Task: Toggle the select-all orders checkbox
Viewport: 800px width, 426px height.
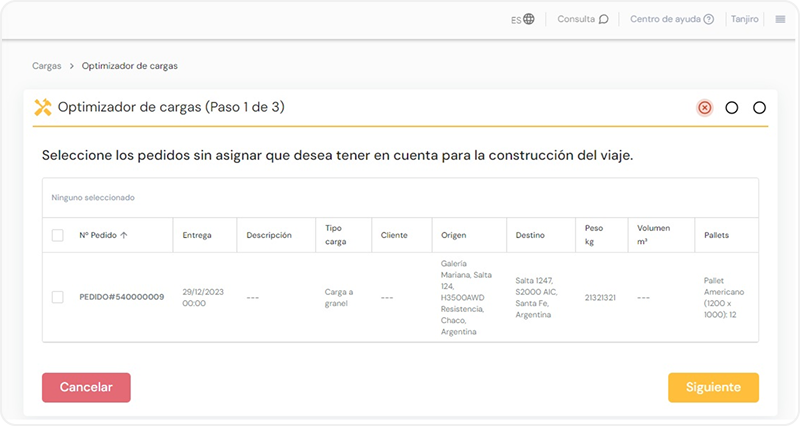Action: pyautogui.click(x=58, y=235)
